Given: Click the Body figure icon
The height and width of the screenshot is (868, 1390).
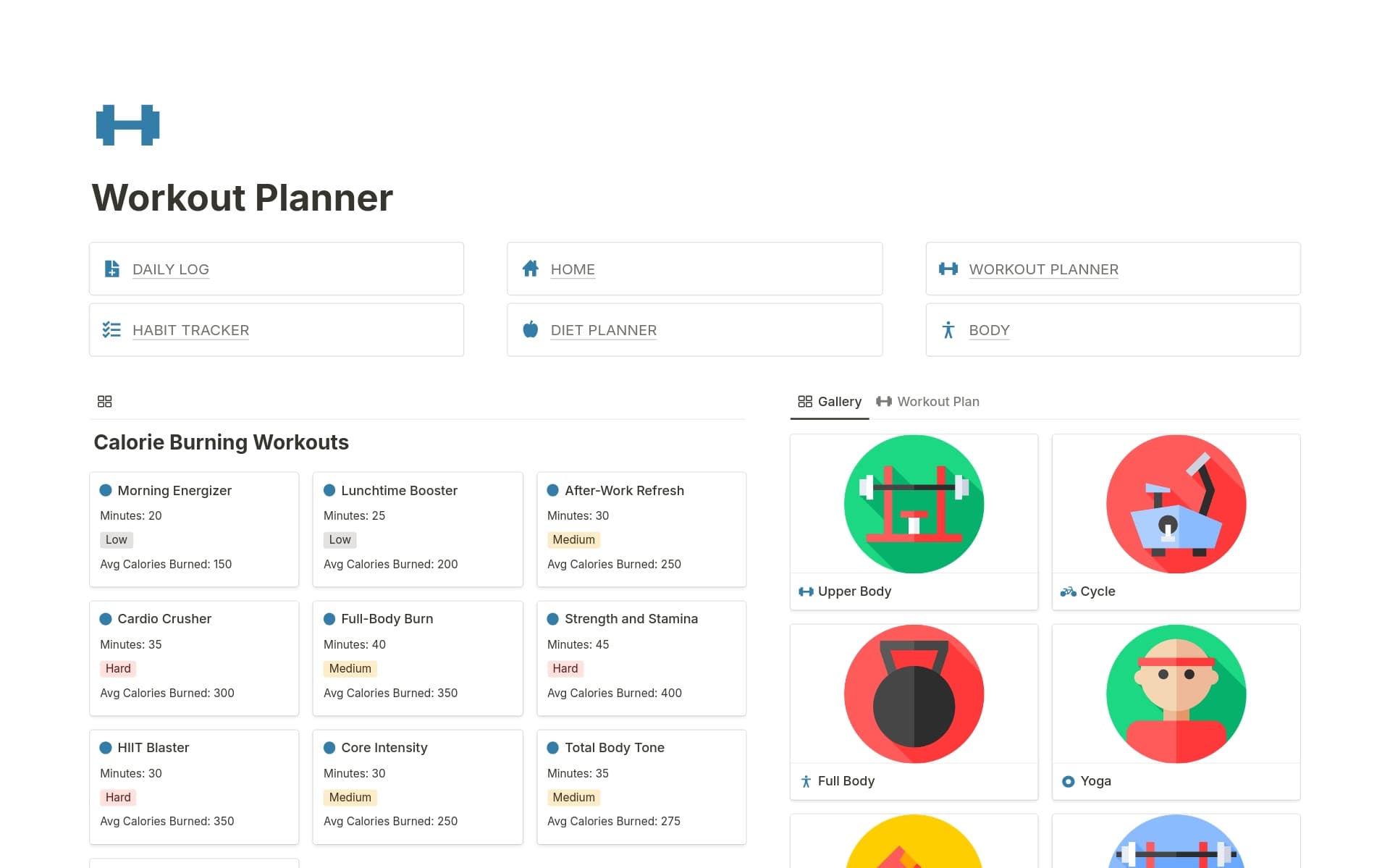Looking at the screenshot, I should [948, 330].
